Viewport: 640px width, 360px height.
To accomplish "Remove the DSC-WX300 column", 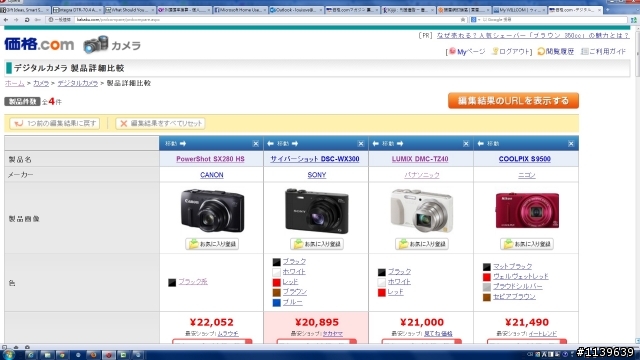I will tap(361, 144).
